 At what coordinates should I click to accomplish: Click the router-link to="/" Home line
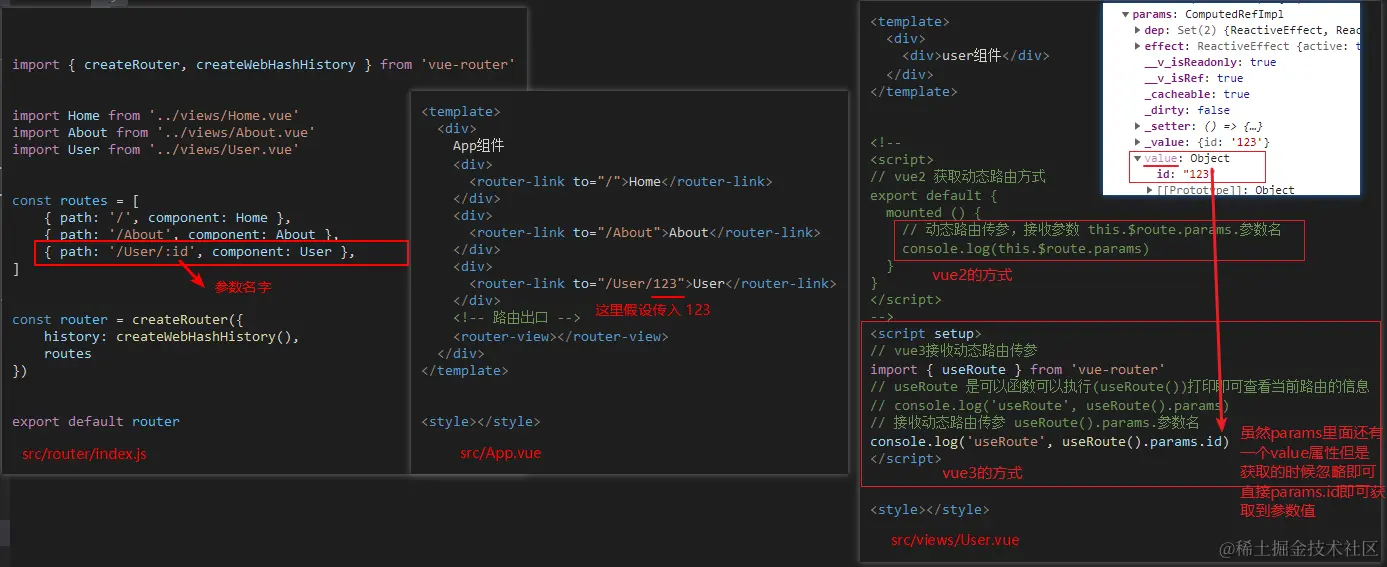620,181
